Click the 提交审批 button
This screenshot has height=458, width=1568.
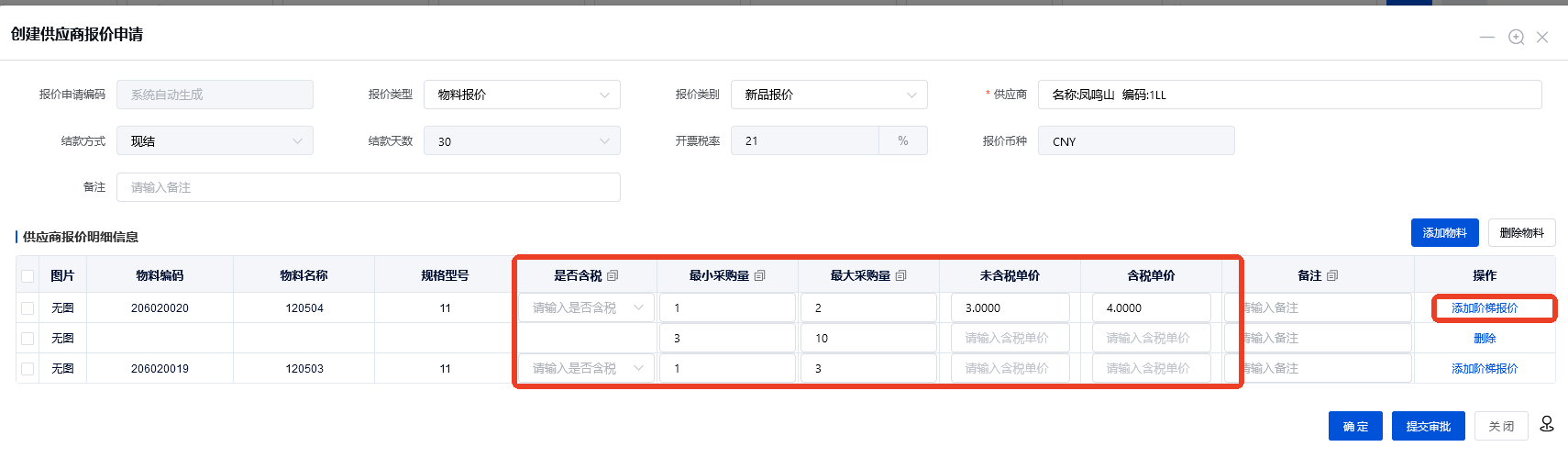click(x=1429, y=426)
